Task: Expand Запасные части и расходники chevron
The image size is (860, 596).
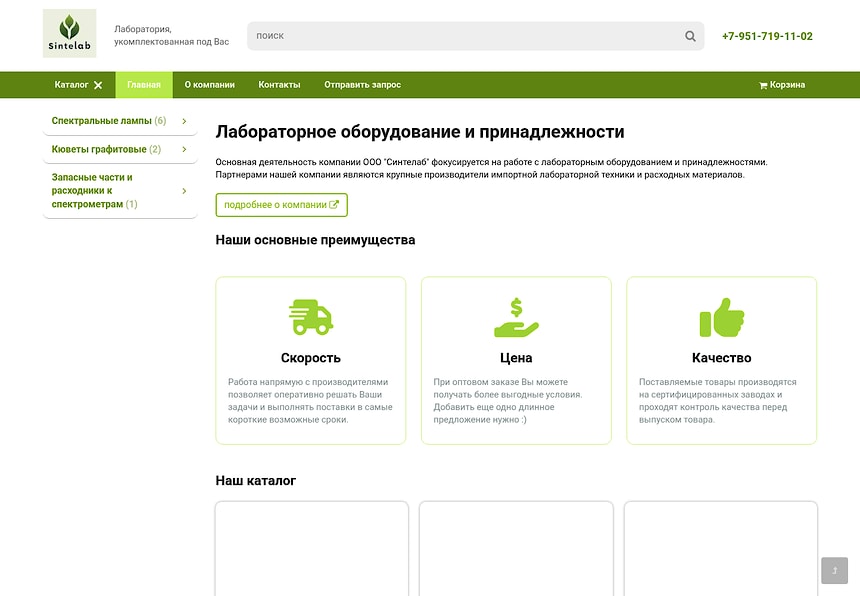Action: [184, 191]
